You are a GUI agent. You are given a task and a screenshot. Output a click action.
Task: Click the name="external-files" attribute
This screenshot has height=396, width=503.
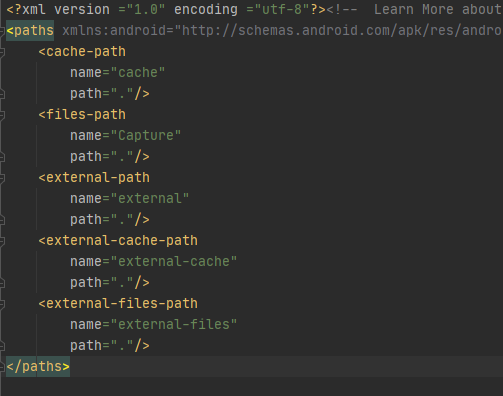click(154, 325)
